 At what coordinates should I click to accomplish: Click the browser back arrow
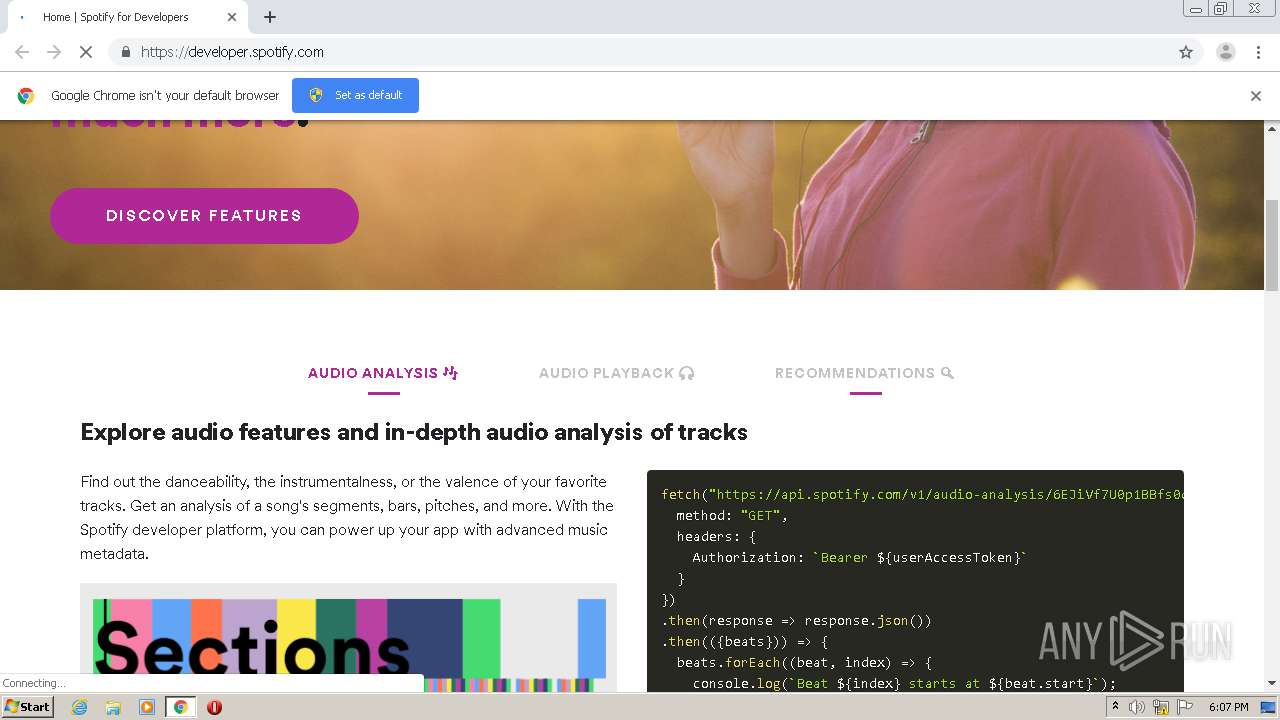tap(22, 52)
